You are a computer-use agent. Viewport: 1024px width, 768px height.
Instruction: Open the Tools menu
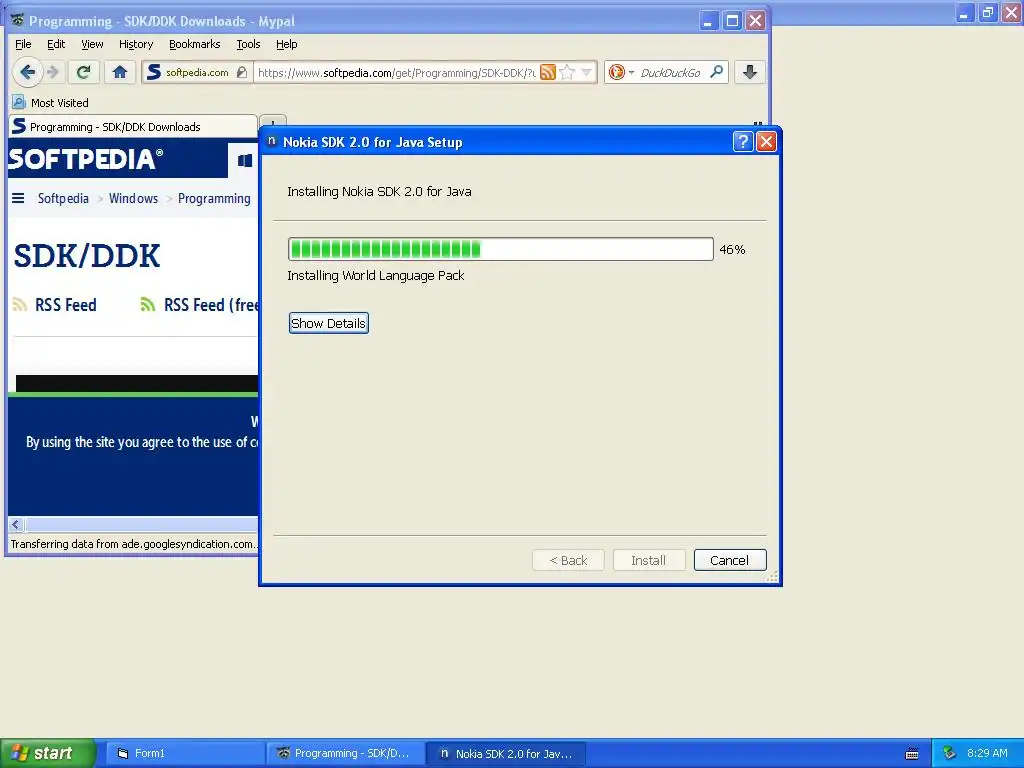point(248,44)
